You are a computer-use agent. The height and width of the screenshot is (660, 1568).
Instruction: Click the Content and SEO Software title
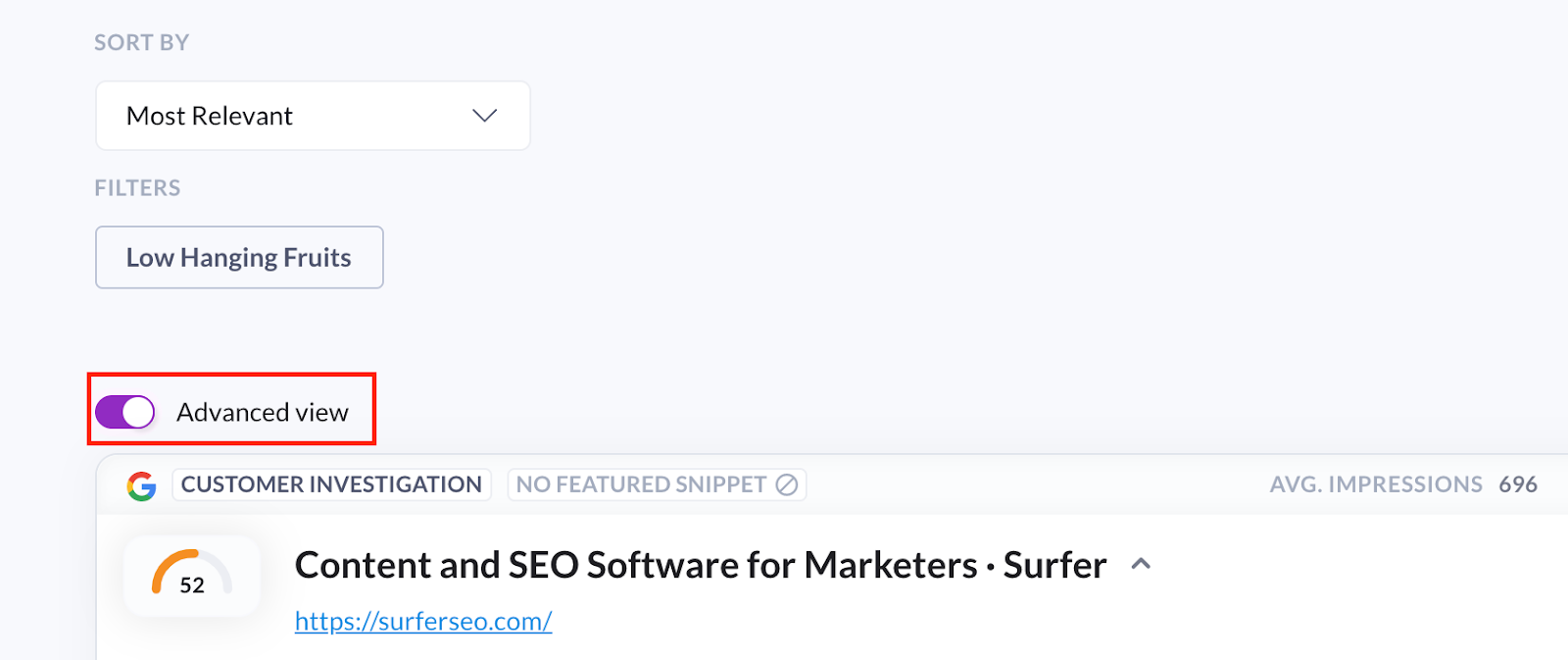700,566
